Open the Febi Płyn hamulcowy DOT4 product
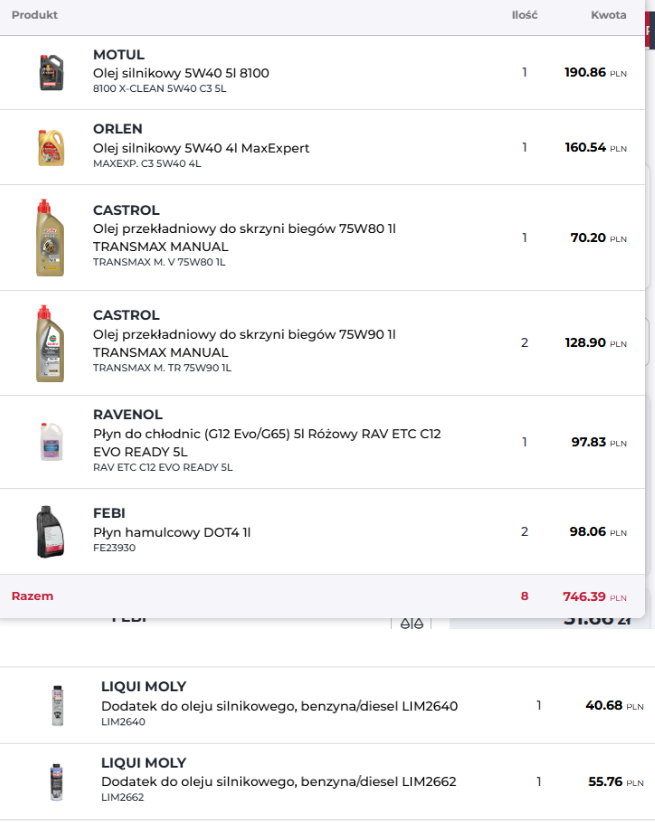The image size is (655, 830). pyautogui.click(x=171, y=532)
